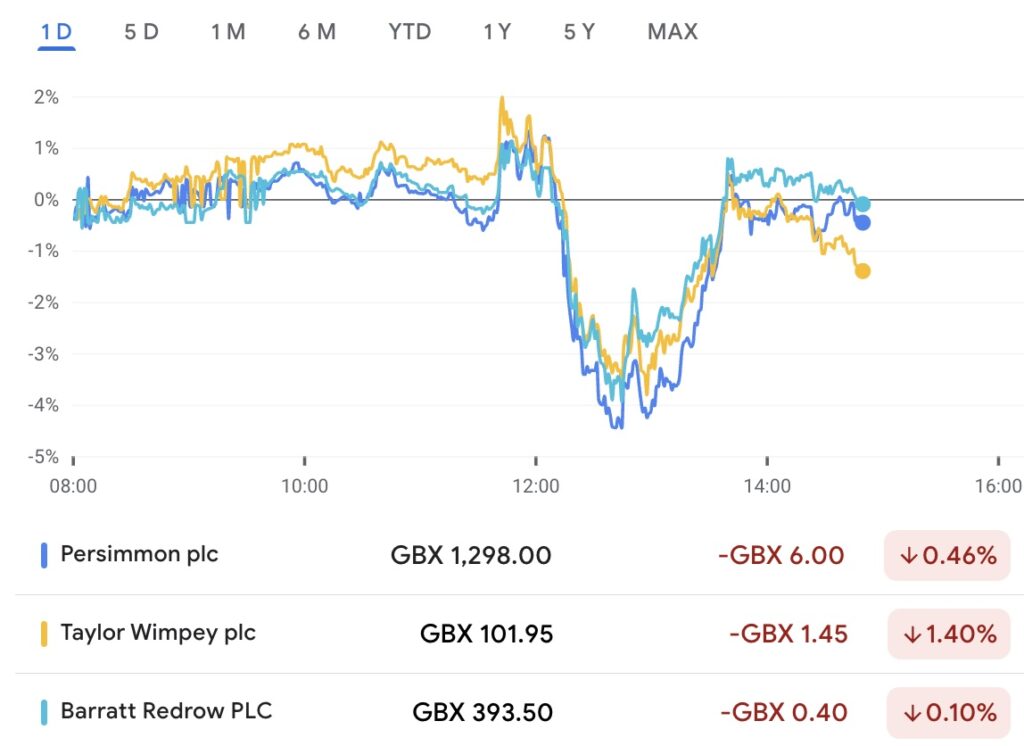Click the Taylor Wimpey 1.40% down badge

(x=947, y=633)
